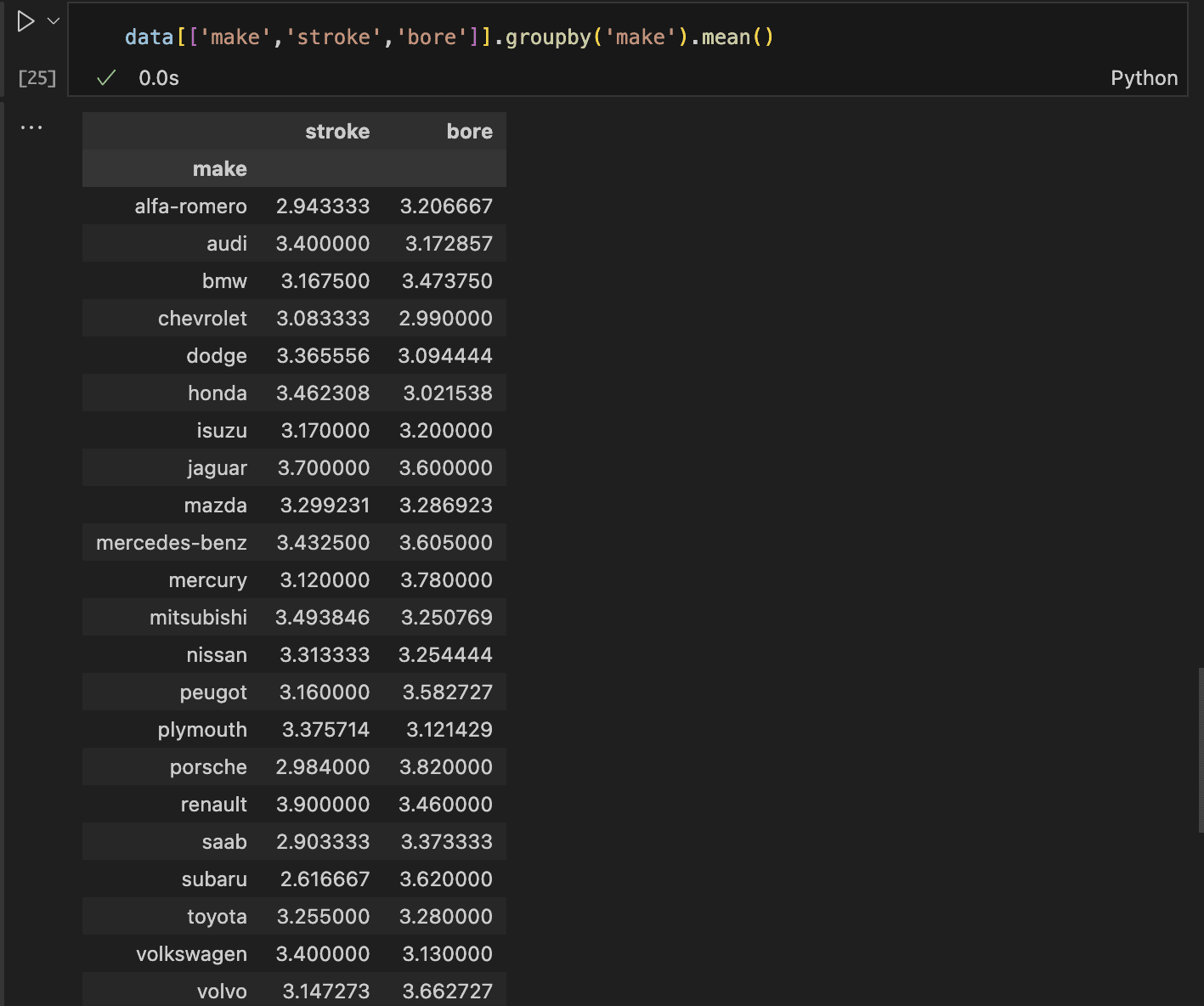Click the 0.0s execution time indicator
The height and width of the screenshot is (1006, 1204).
[x=158, y=77]
